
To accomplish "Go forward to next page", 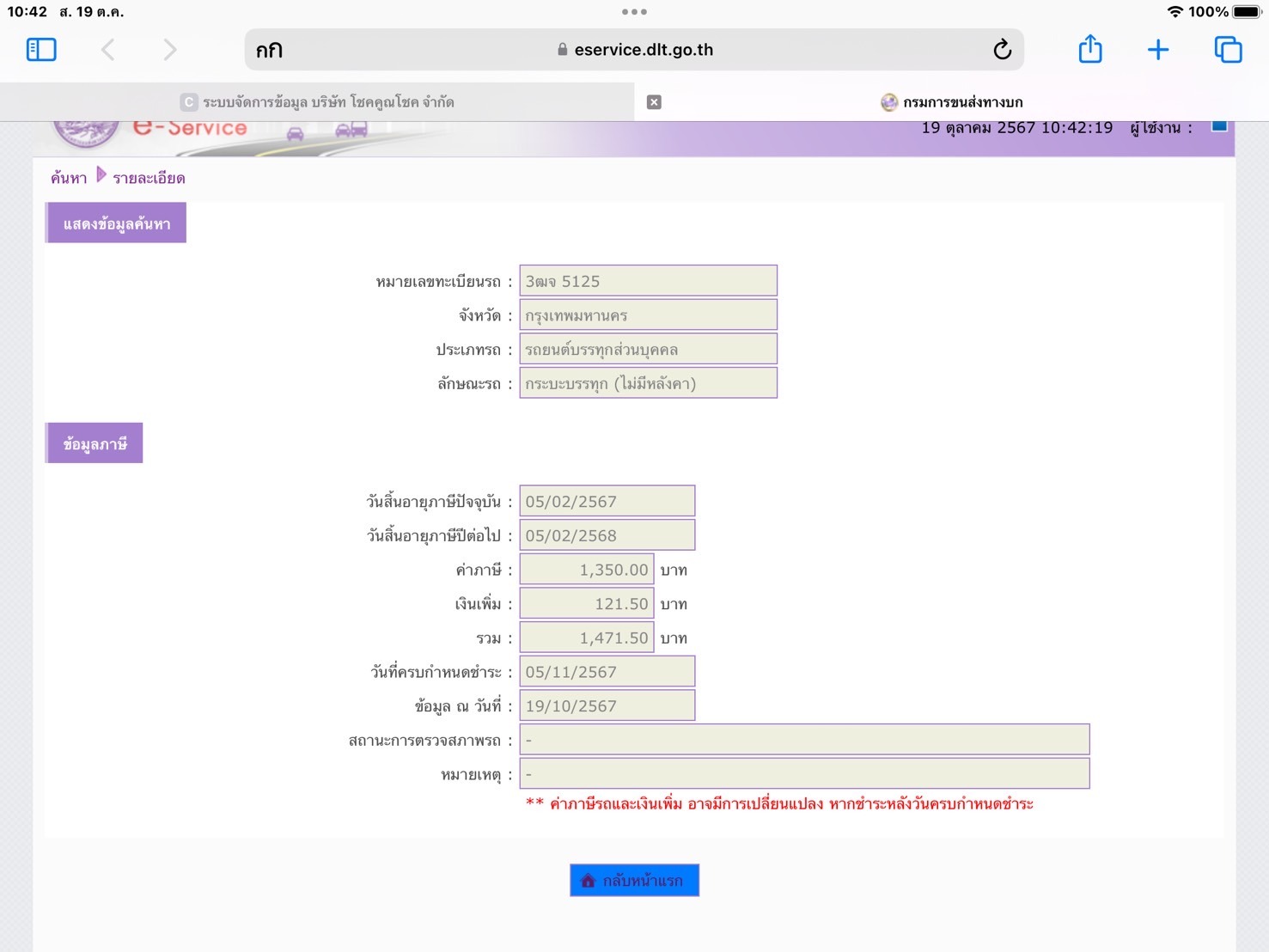I will (x=170, y=50).
